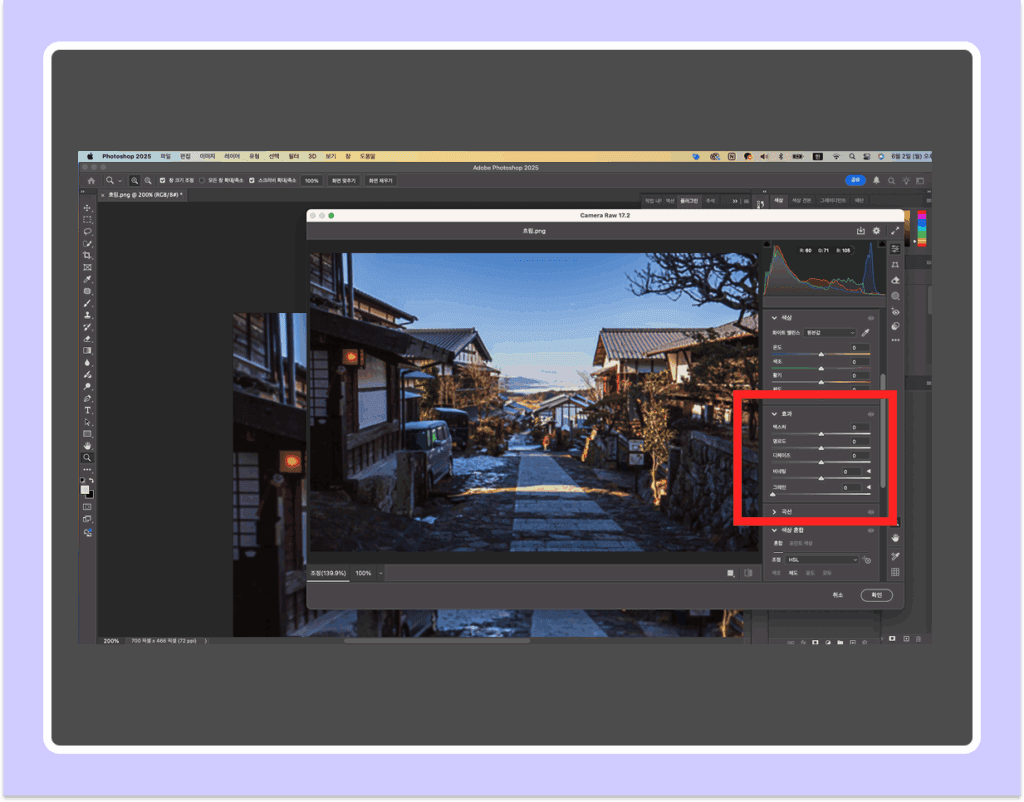
Task: Collapse the 색상 section chevron
Action: pos(775,318)
